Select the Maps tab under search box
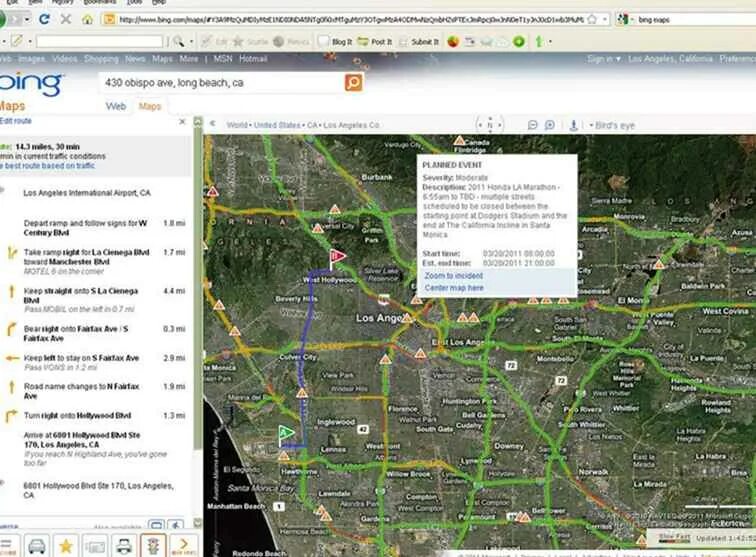The image size is (756, 557). 150,107
